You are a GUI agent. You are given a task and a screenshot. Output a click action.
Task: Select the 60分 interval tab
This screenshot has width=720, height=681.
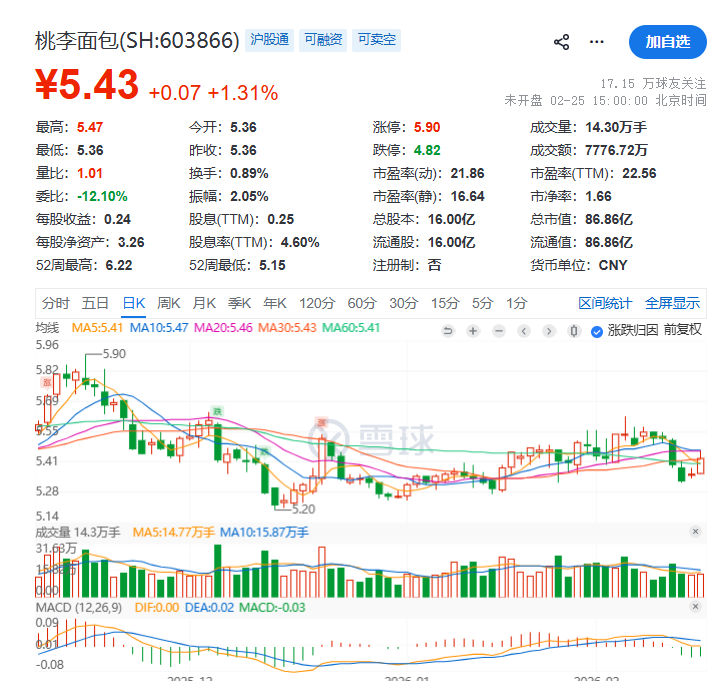[361, 303]
